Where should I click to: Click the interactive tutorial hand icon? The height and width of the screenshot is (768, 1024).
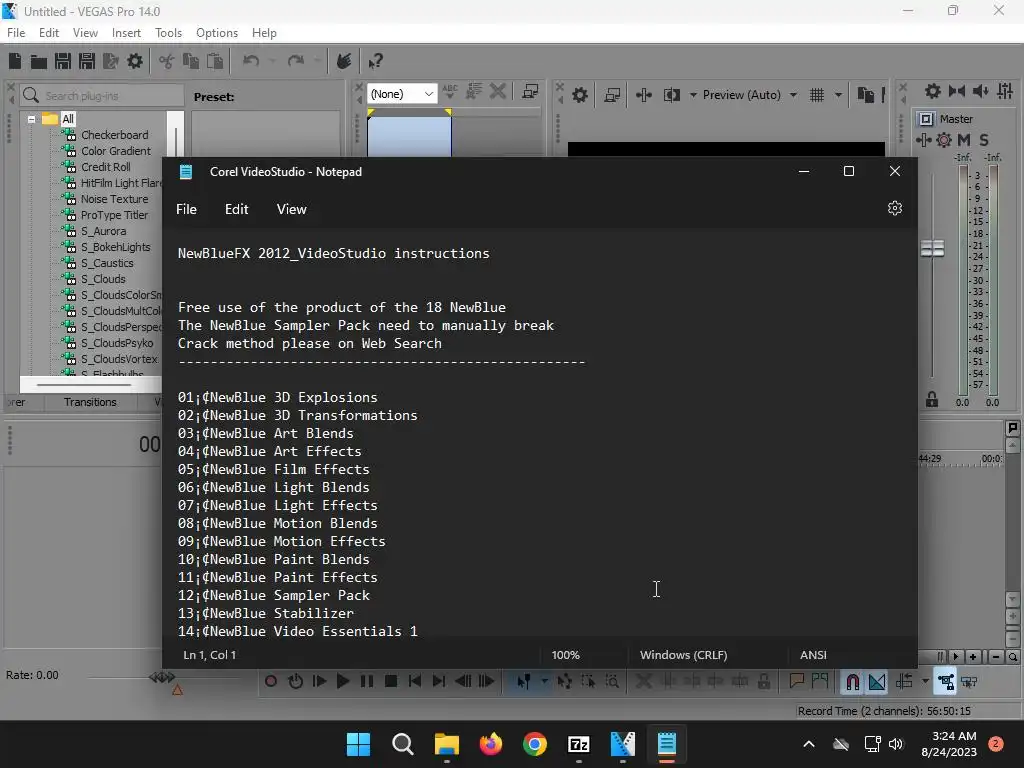[344, 61]
